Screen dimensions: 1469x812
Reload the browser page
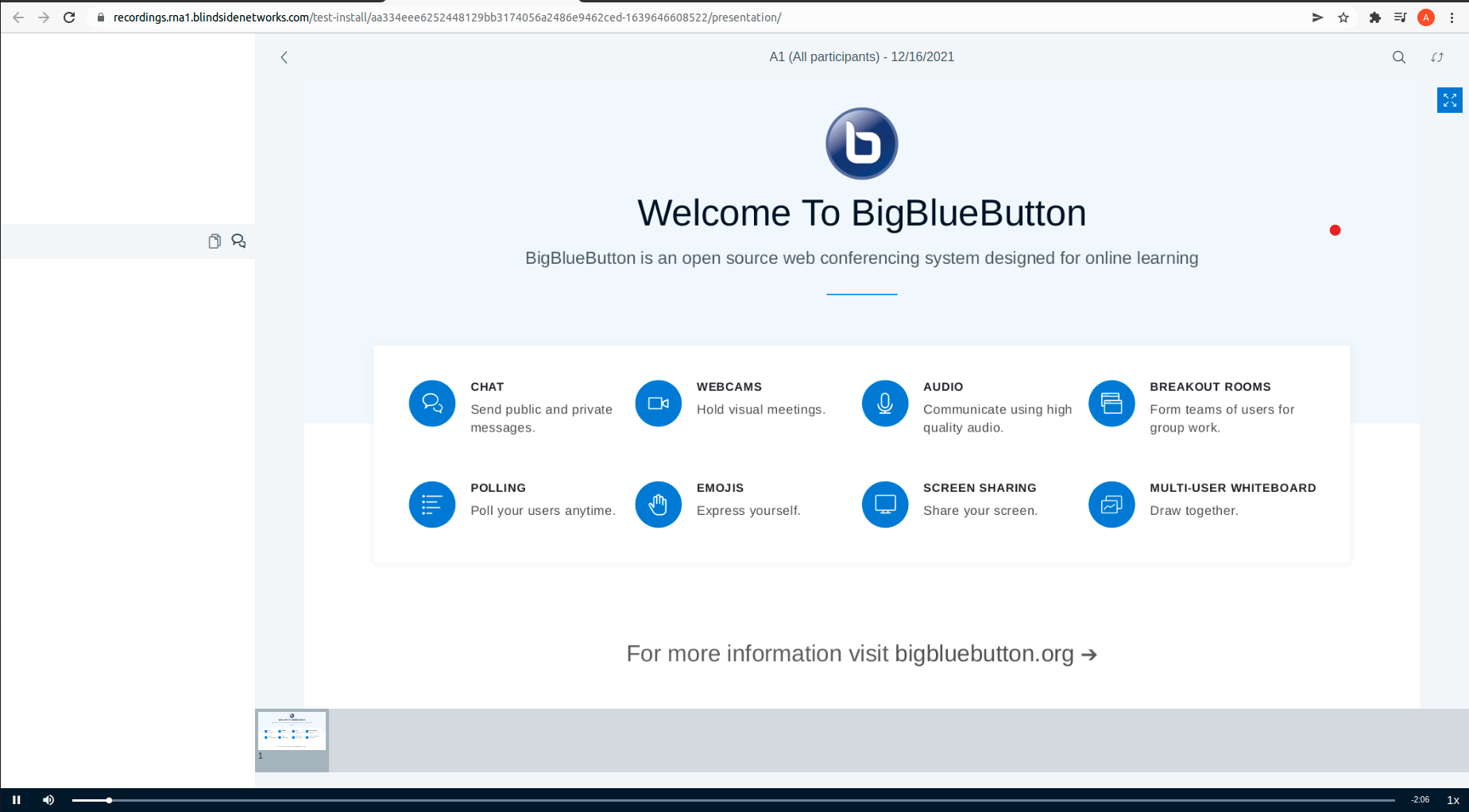pos(69,17)
